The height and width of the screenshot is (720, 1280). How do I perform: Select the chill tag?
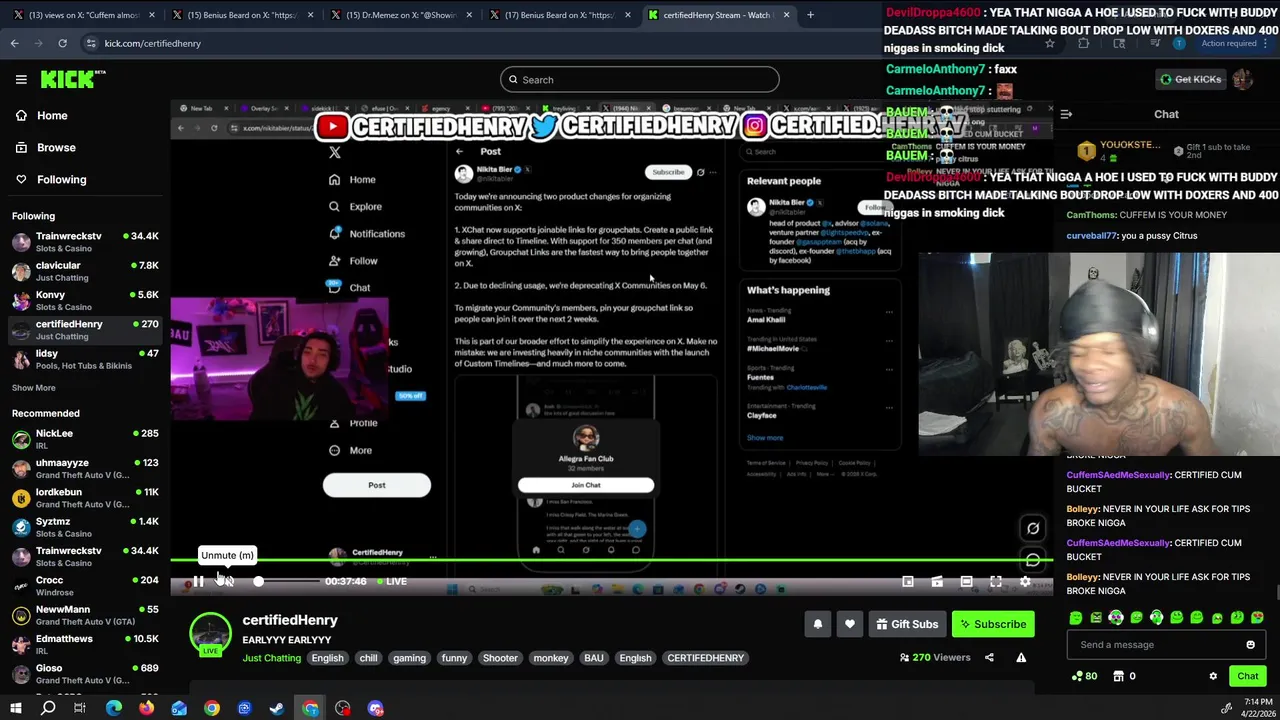368,658
